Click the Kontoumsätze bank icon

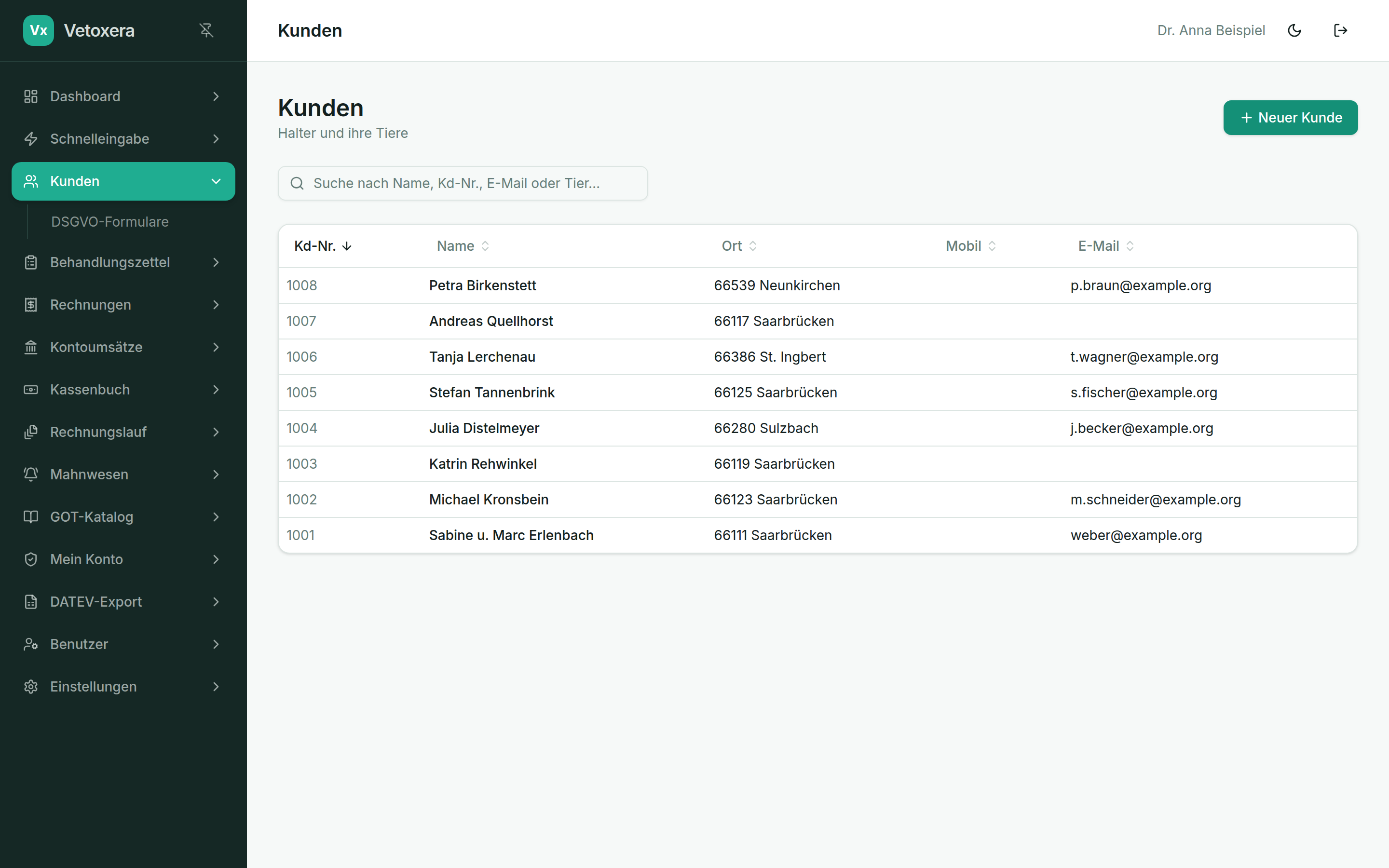coord(31,347)
